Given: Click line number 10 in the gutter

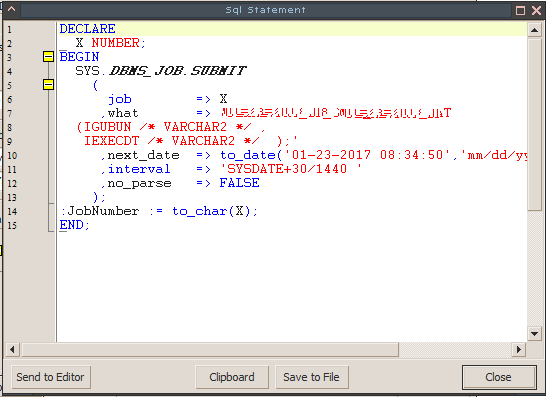Looking at the screenshot, I should [x=12, y=156].
